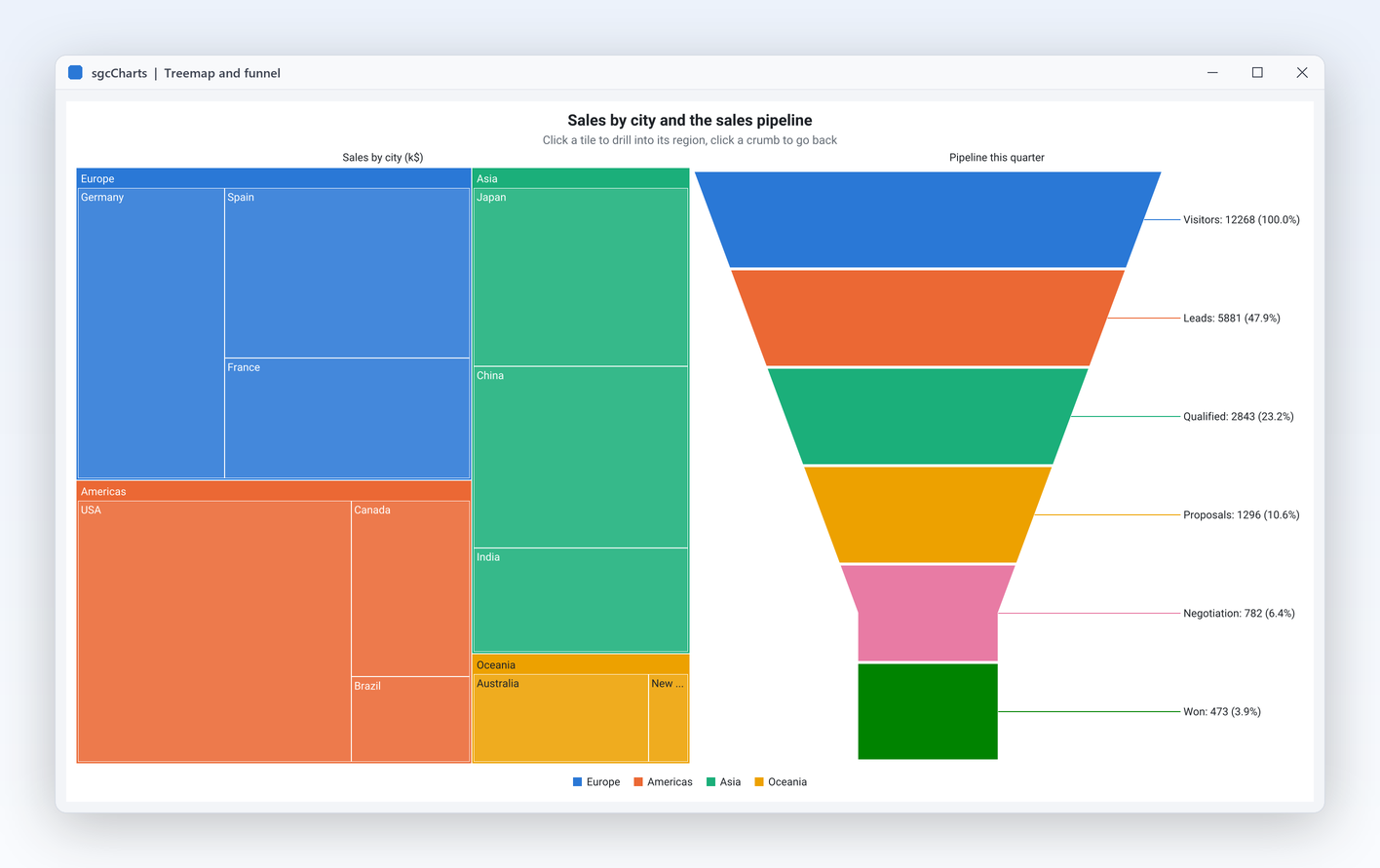Select the Australia tile
The image size is (1380, 868).
pos(560,718)
